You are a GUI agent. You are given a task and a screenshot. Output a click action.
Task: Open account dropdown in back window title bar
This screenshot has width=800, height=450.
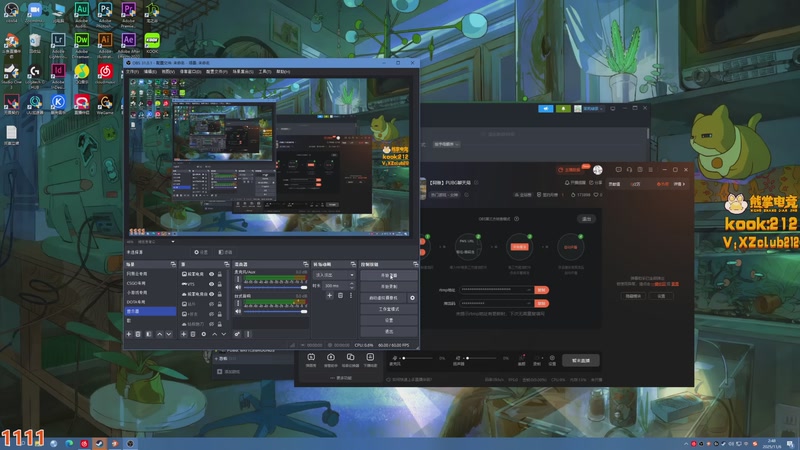tap(589, 109)
